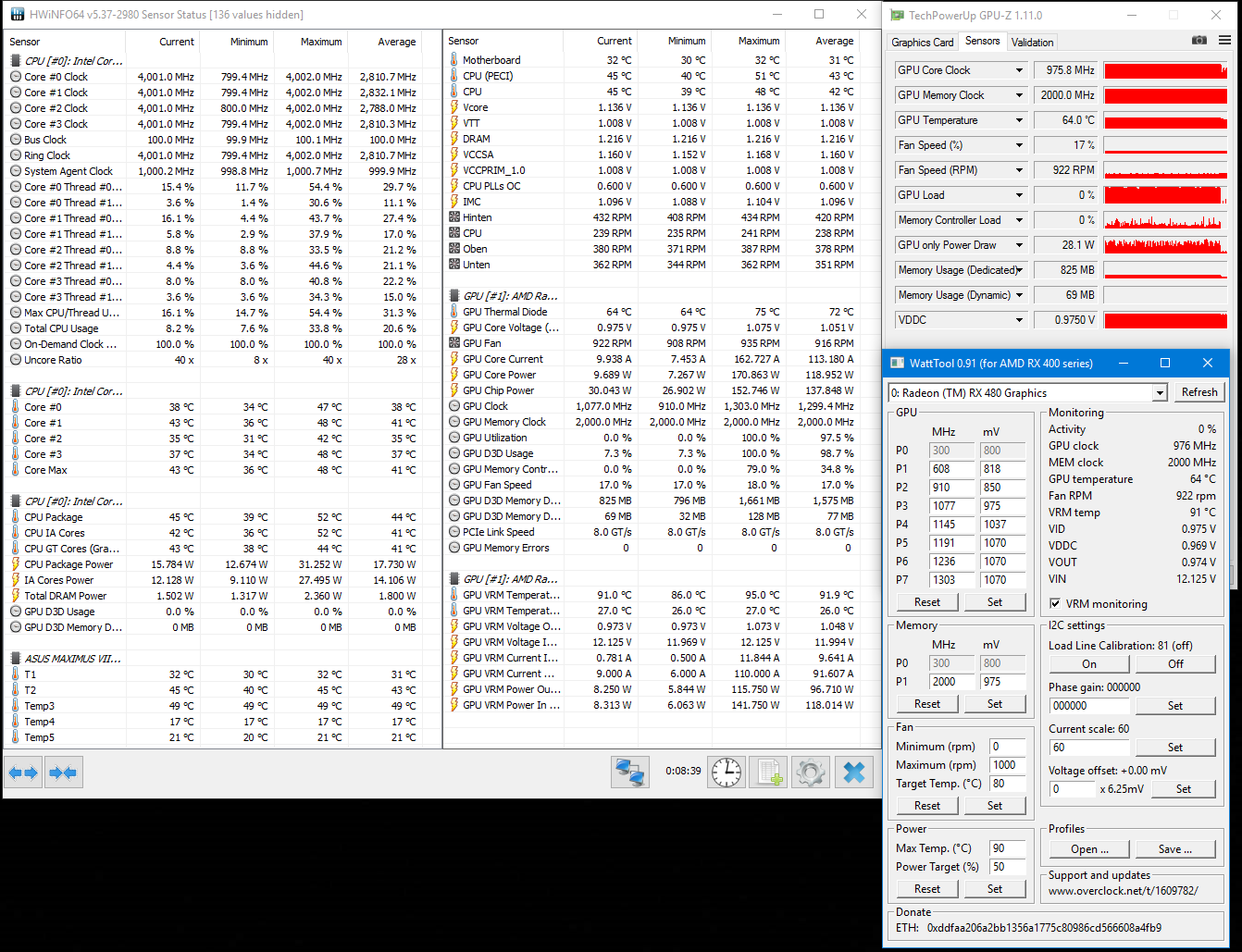
Task: Open the Fan Speed (RPM) sensor dropdown
Action: point(1019,170)
